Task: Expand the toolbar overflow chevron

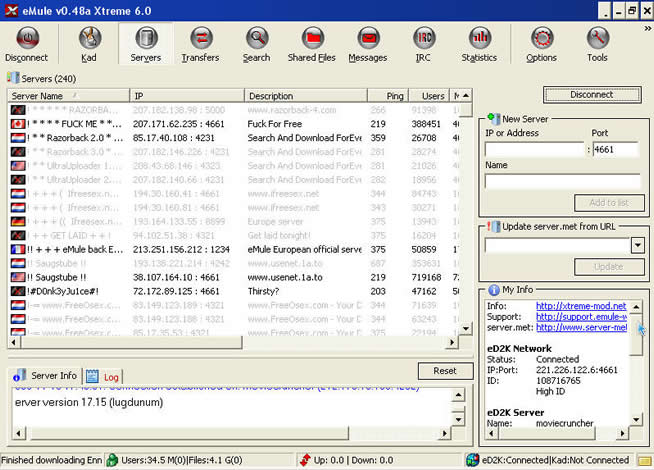Action: click(x=647, y=29)
